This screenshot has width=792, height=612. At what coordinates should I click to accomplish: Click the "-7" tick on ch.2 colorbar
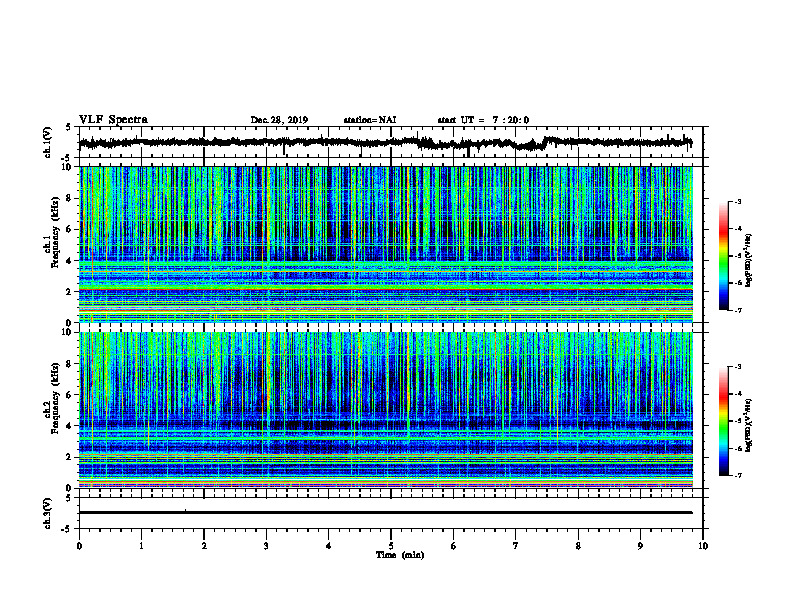tap(738, 475)
